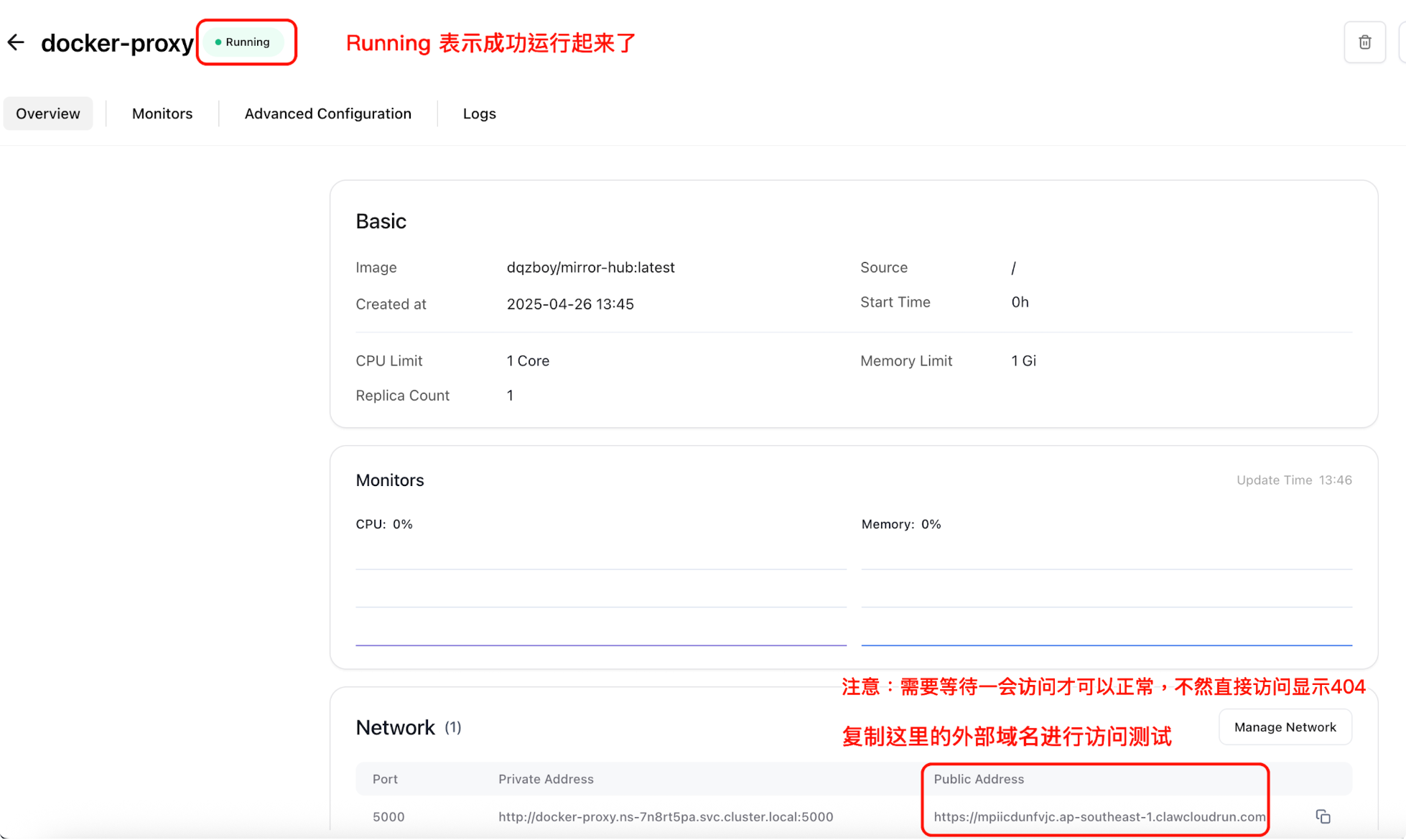Switch to the Monitors tab
The width and height of the screenshot is (1406, 840).
pos(162,113)
